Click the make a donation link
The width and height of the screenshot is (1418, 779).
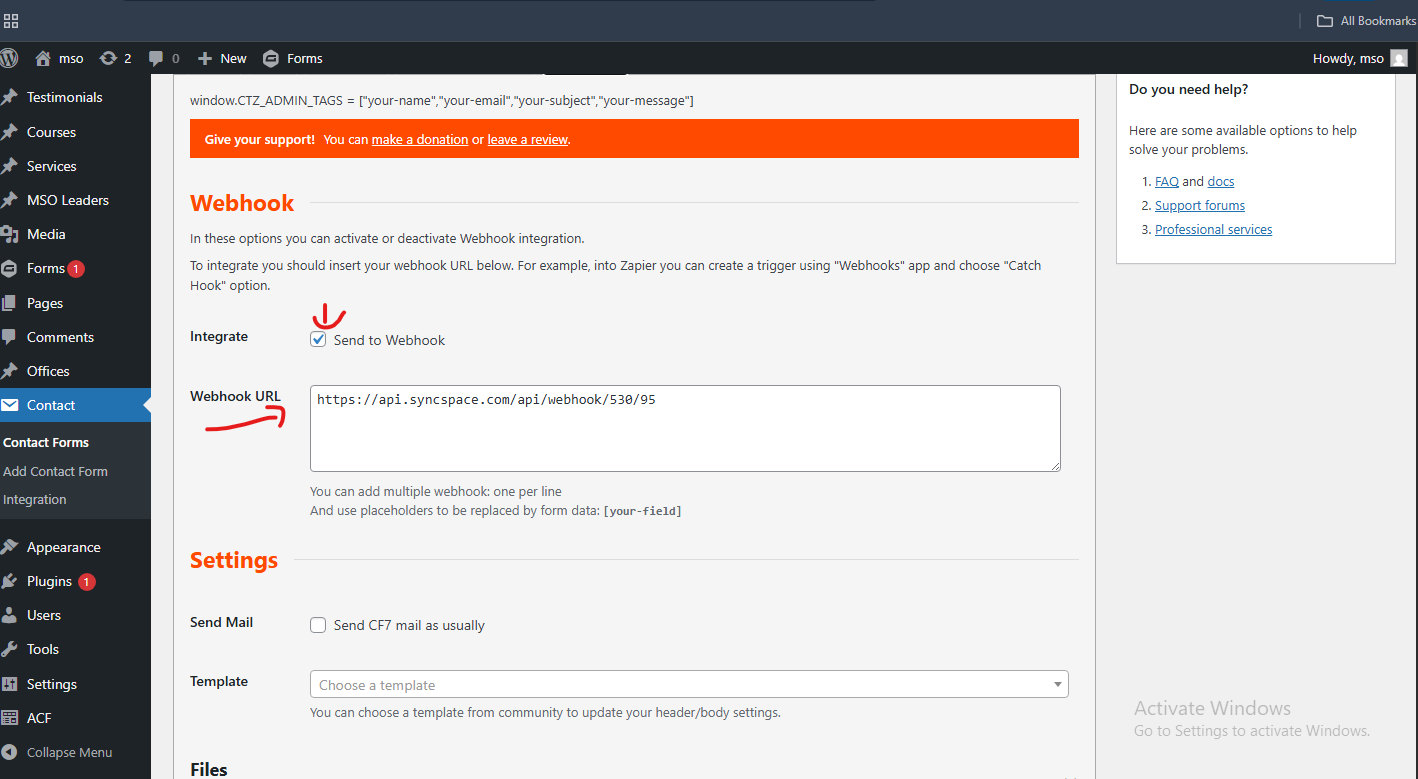[420, 140]
